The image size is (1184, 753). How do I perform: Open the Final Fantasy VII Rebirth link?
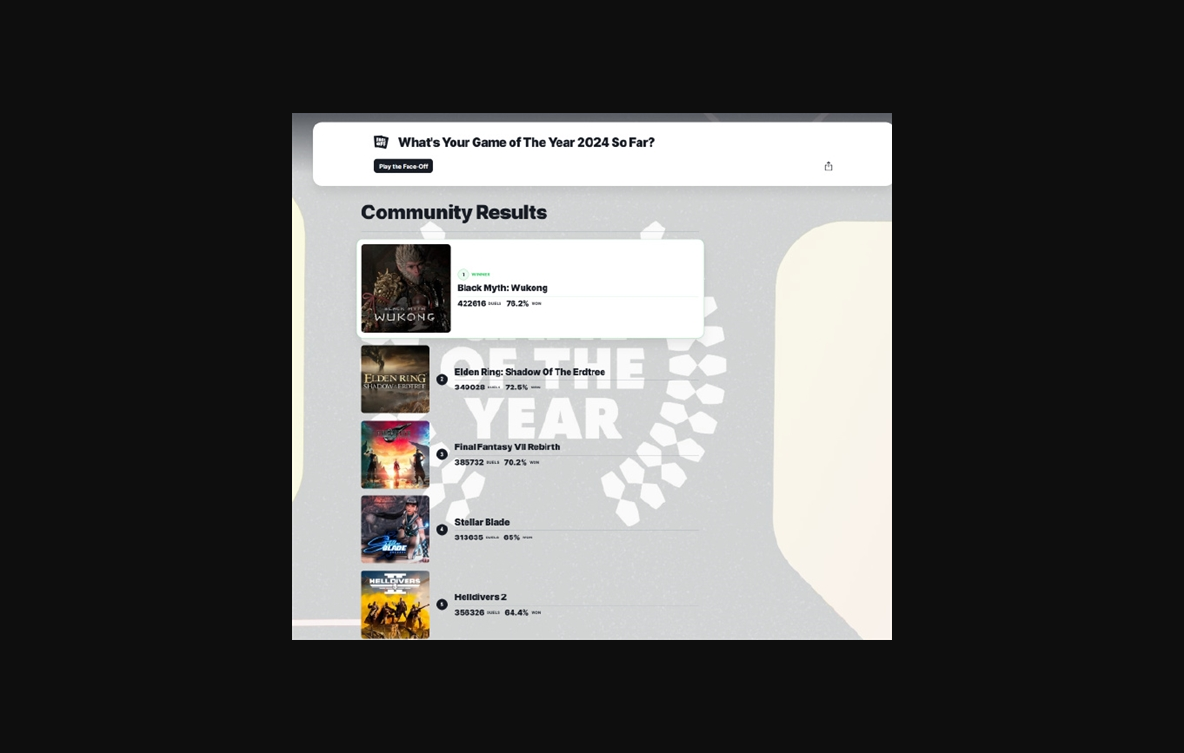point(507,446)
